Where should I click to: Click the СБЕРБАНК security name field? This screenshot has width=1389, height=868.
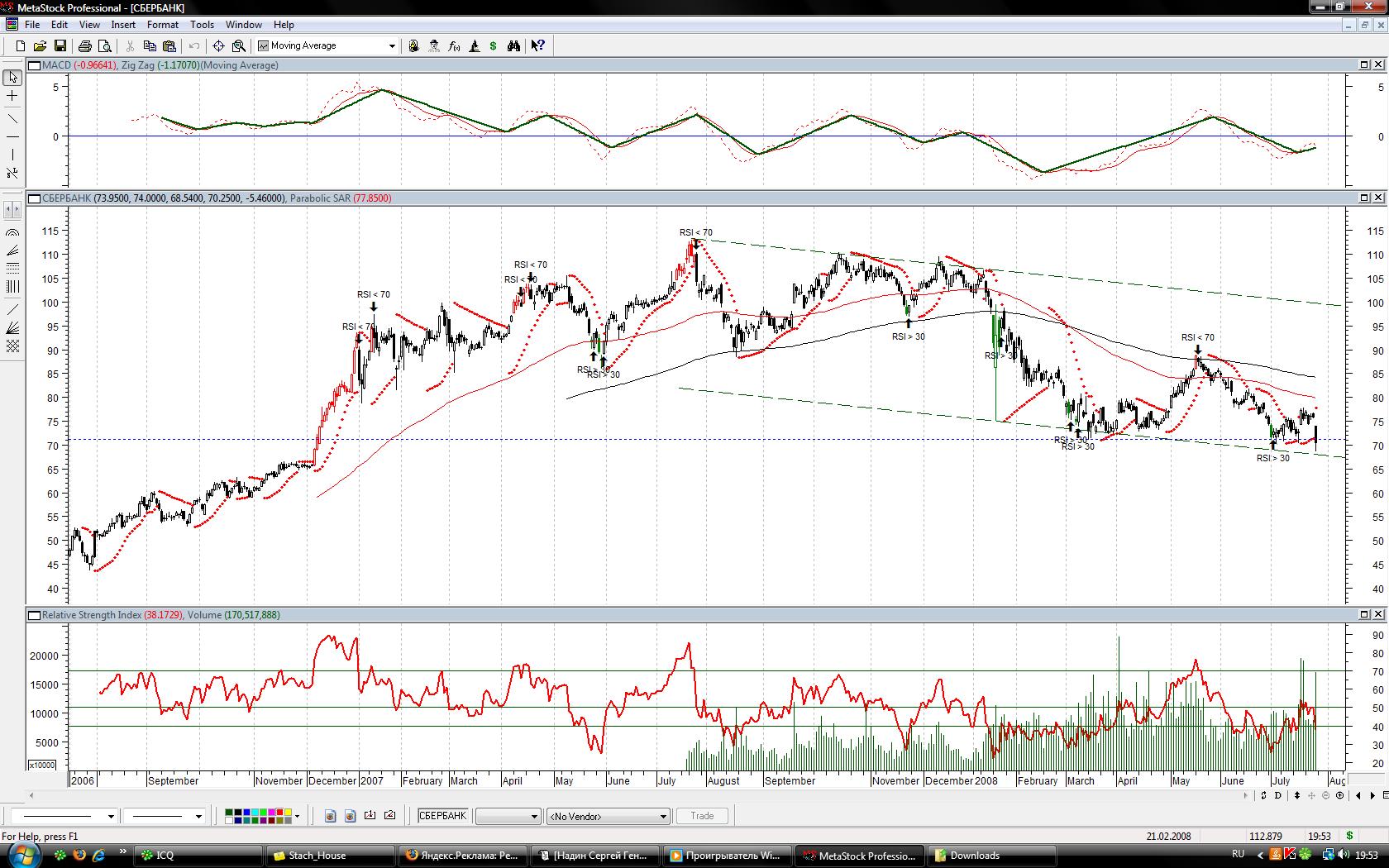tap(442, 816)
